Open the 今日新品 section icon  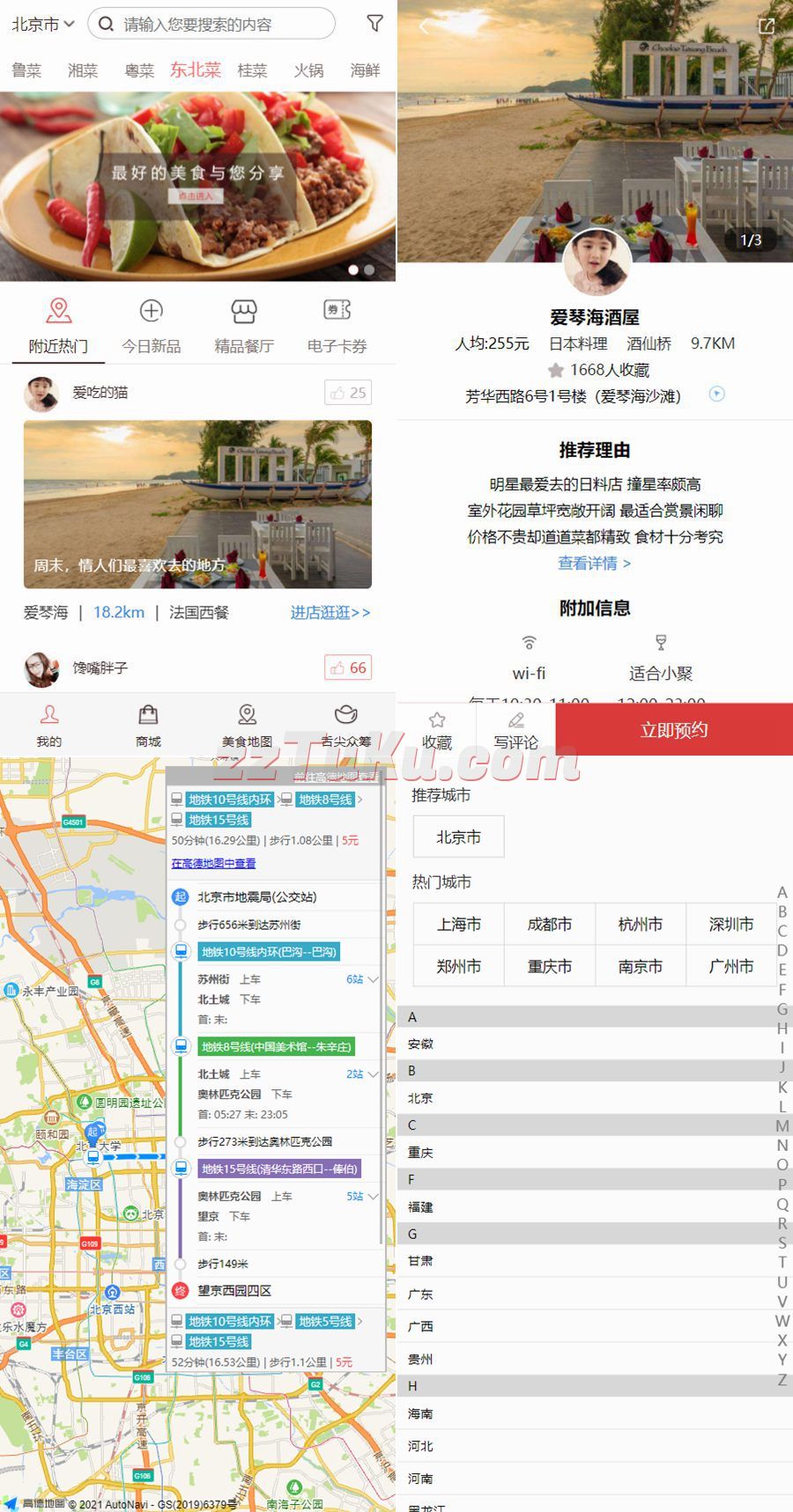152,312
